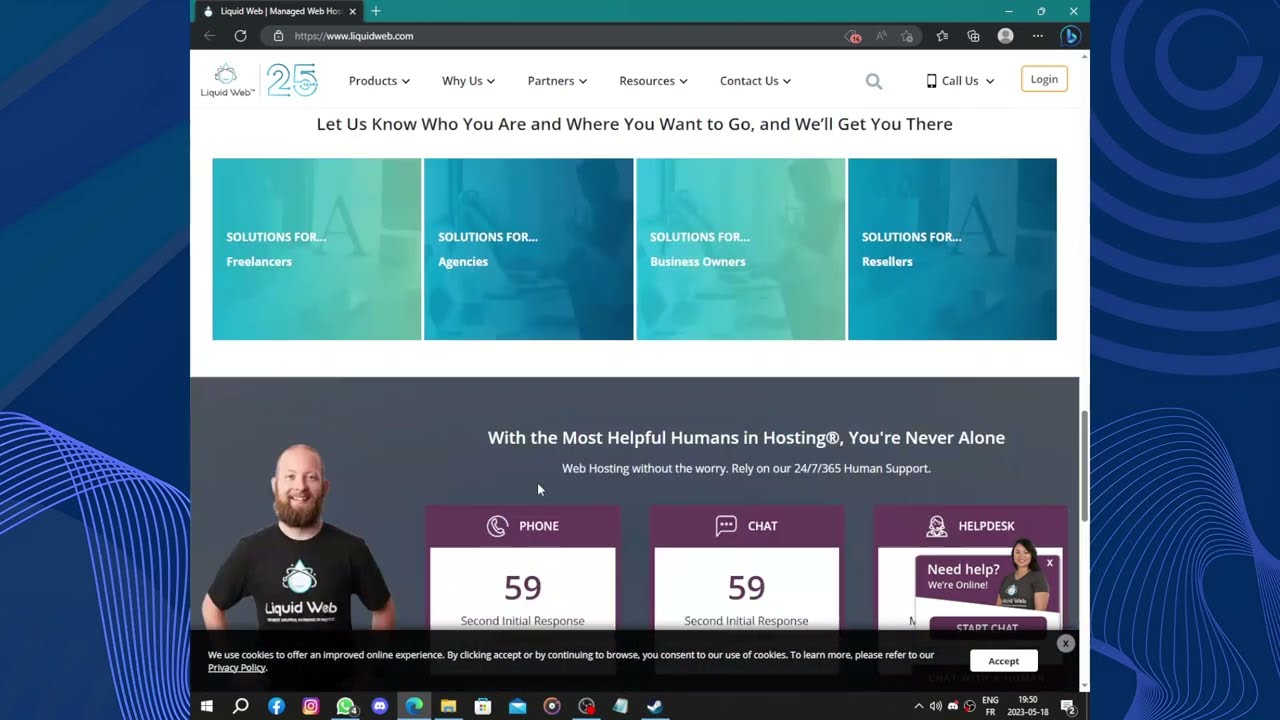
Task: Expand the Products menu
Action: [379, 81]
